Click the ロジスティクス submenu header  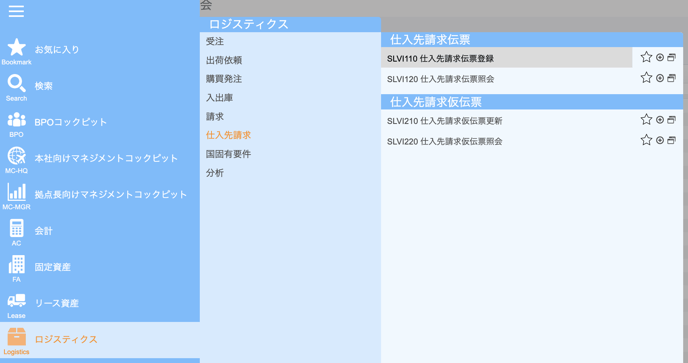coord(290,24)
